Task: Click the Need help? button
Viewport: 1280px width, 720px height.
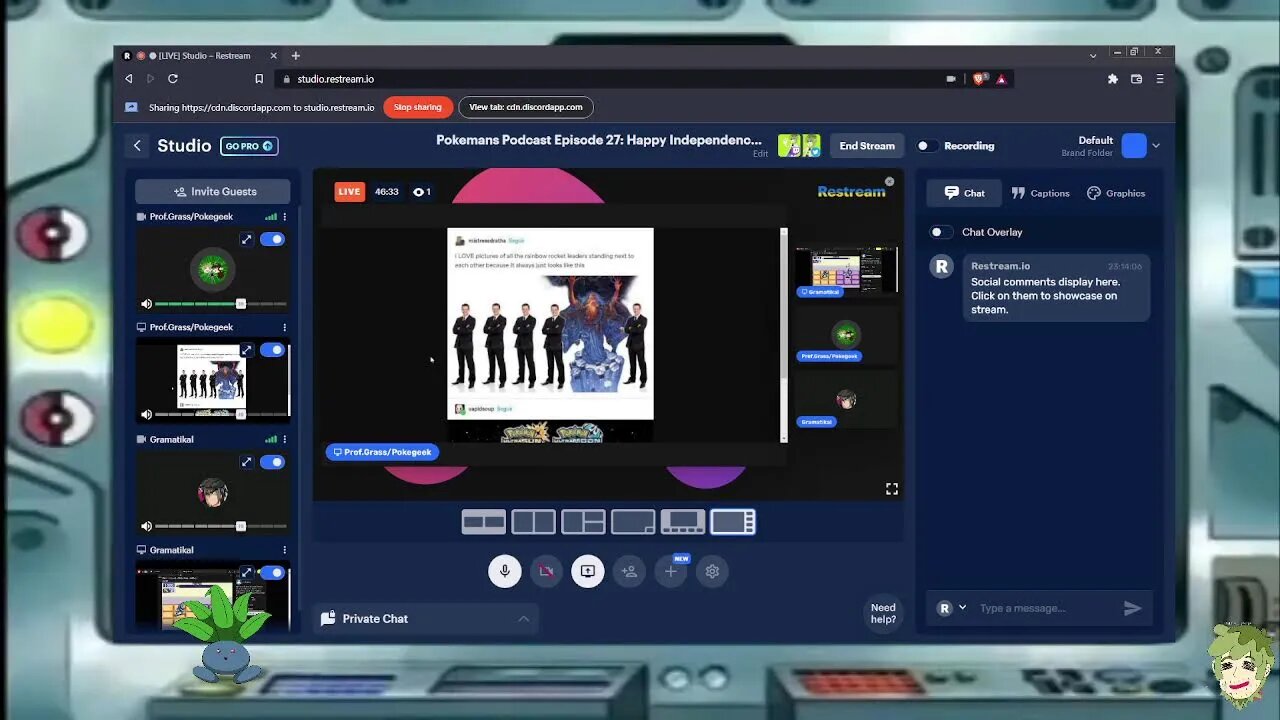Action: 883,613
